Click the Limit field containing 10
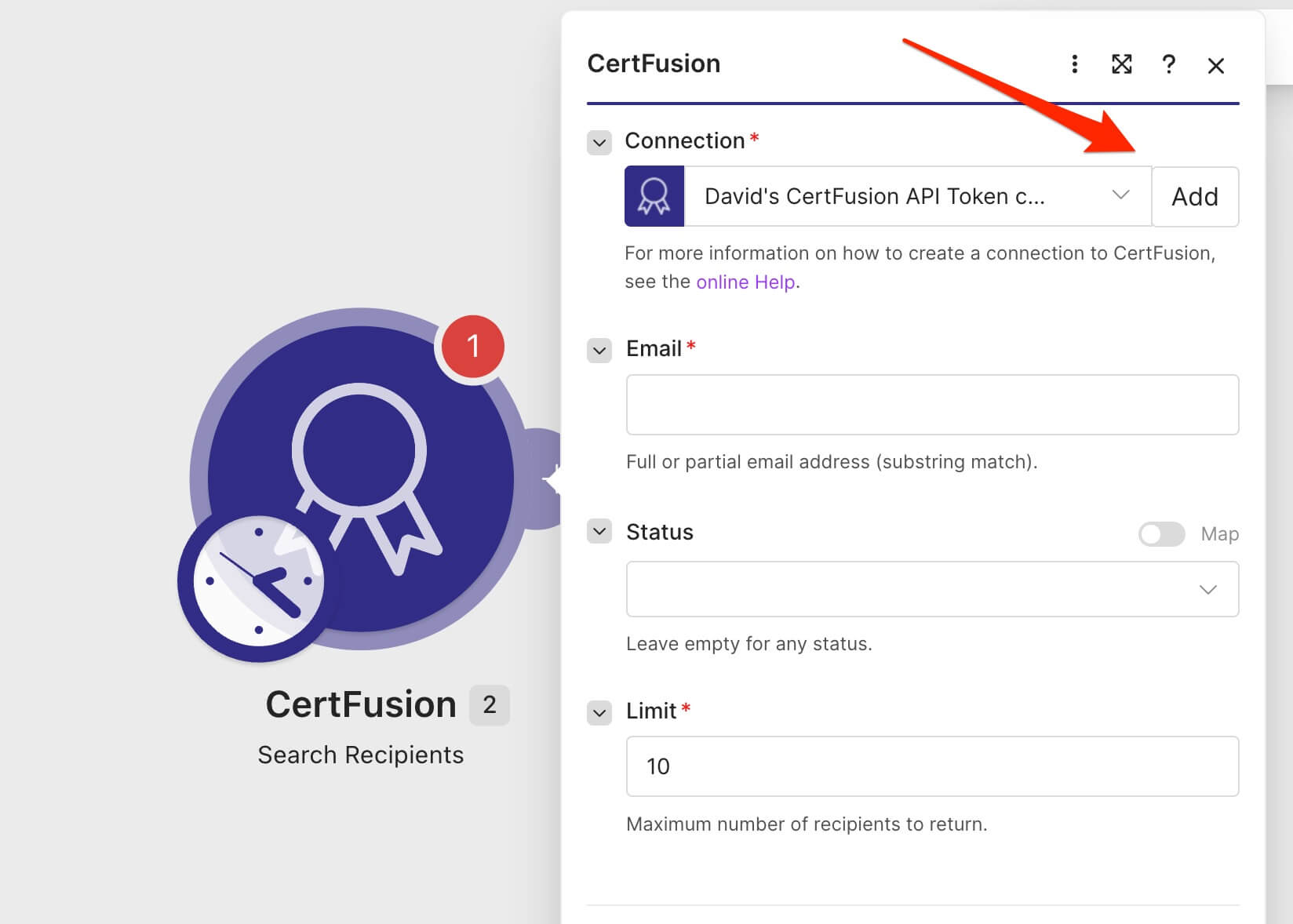This screenshot has height=924, width=1293. coord(932,766)
